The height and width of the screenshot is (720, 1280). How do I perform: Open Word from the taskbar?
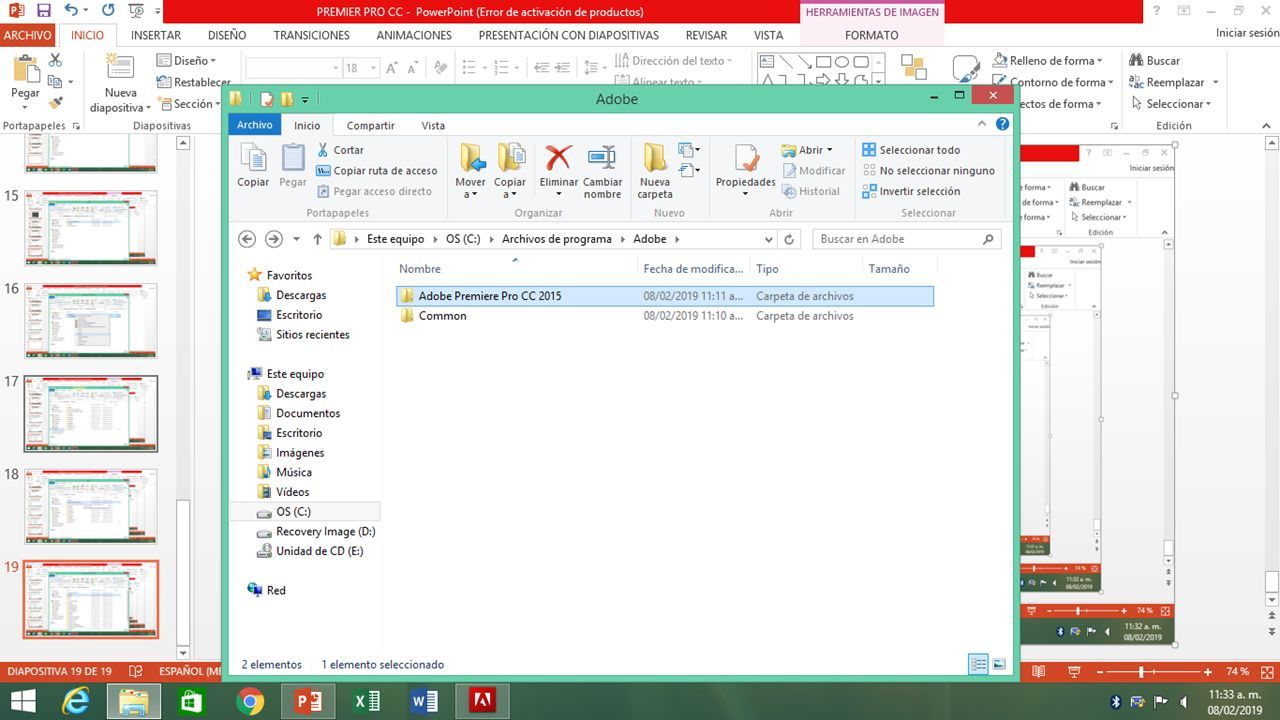pyautogui.click(x=425, y=701)
